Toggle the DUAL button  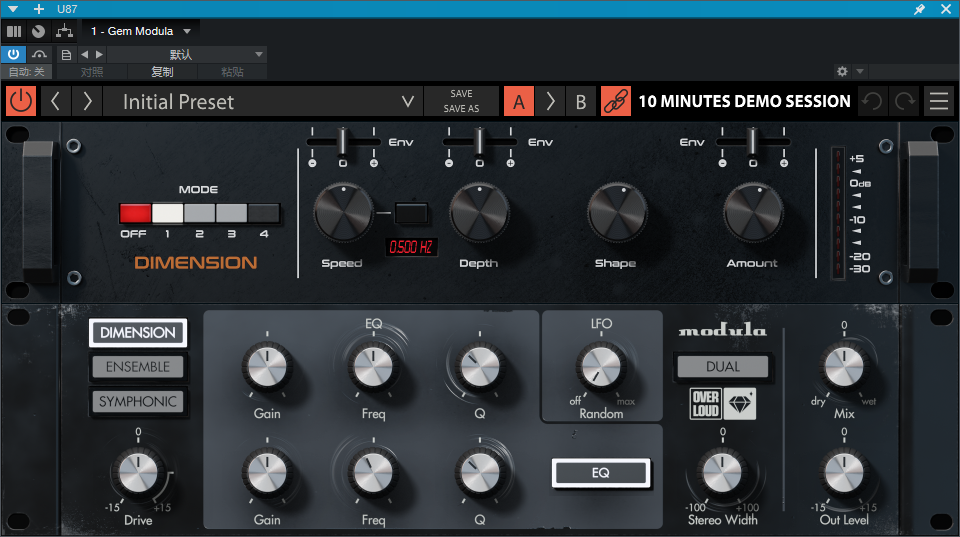coord(723,367)
